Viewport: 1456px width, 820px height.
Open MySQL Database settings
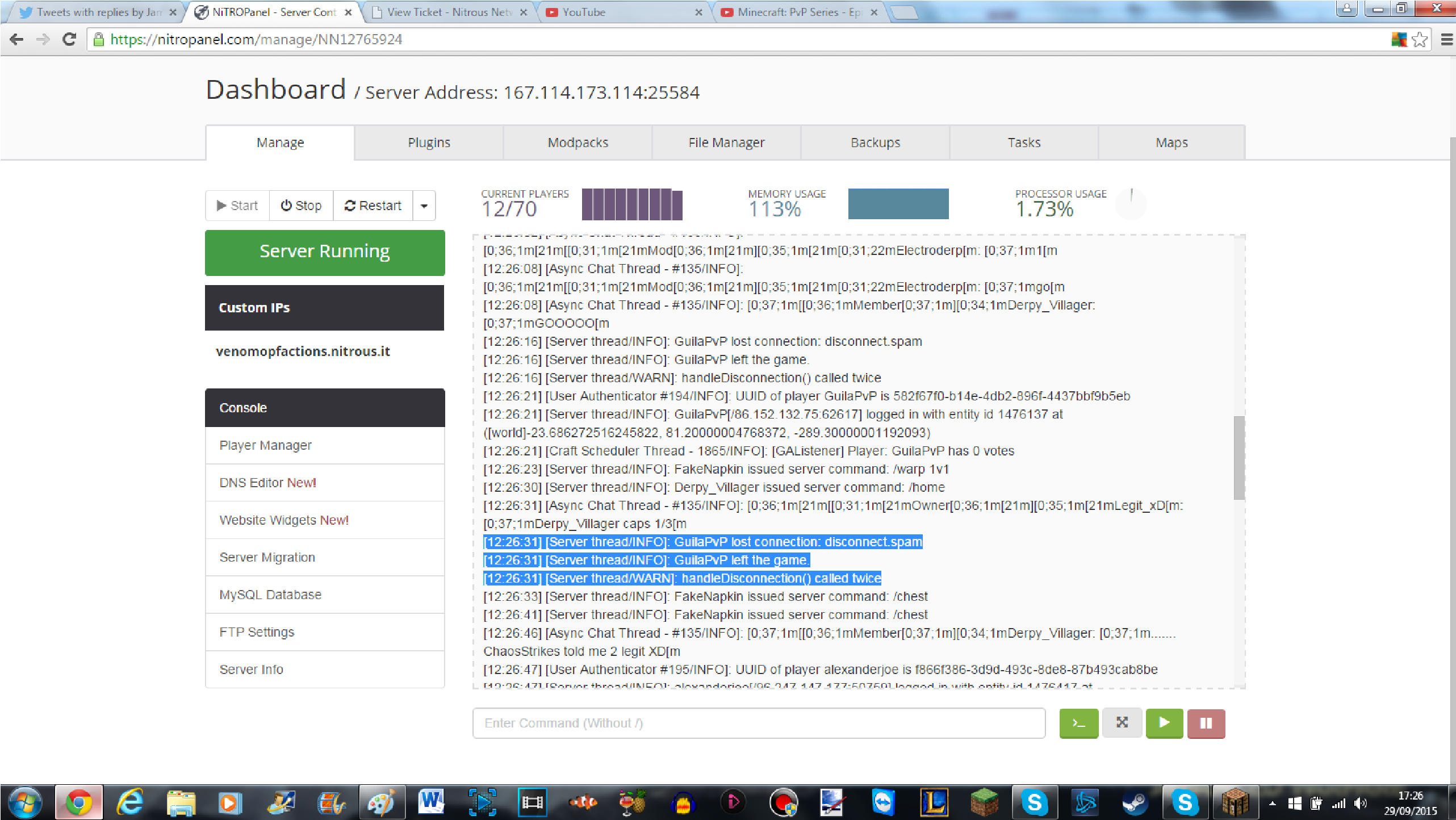coord(270,594)
